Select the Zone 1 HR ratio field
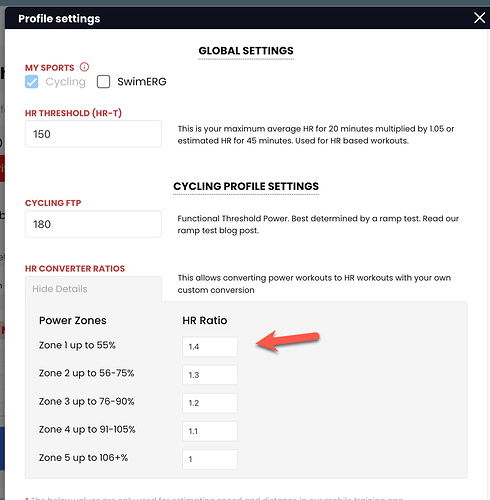 pyautogui.click(x=210, y=347)
